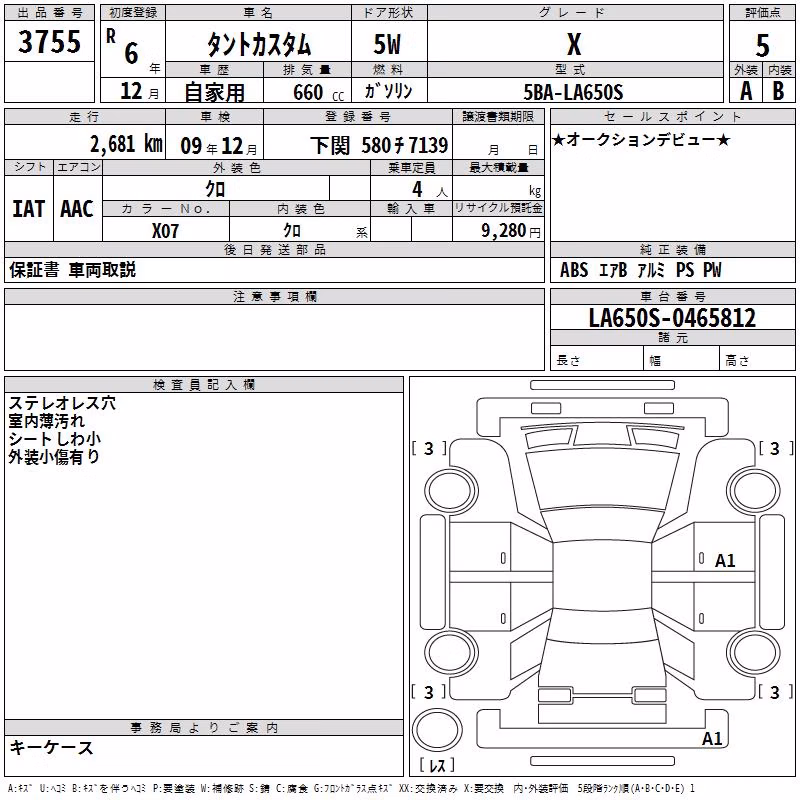Click the interior color クロ value
Viewport: 800px width, 800px height.
click(292, 231)
